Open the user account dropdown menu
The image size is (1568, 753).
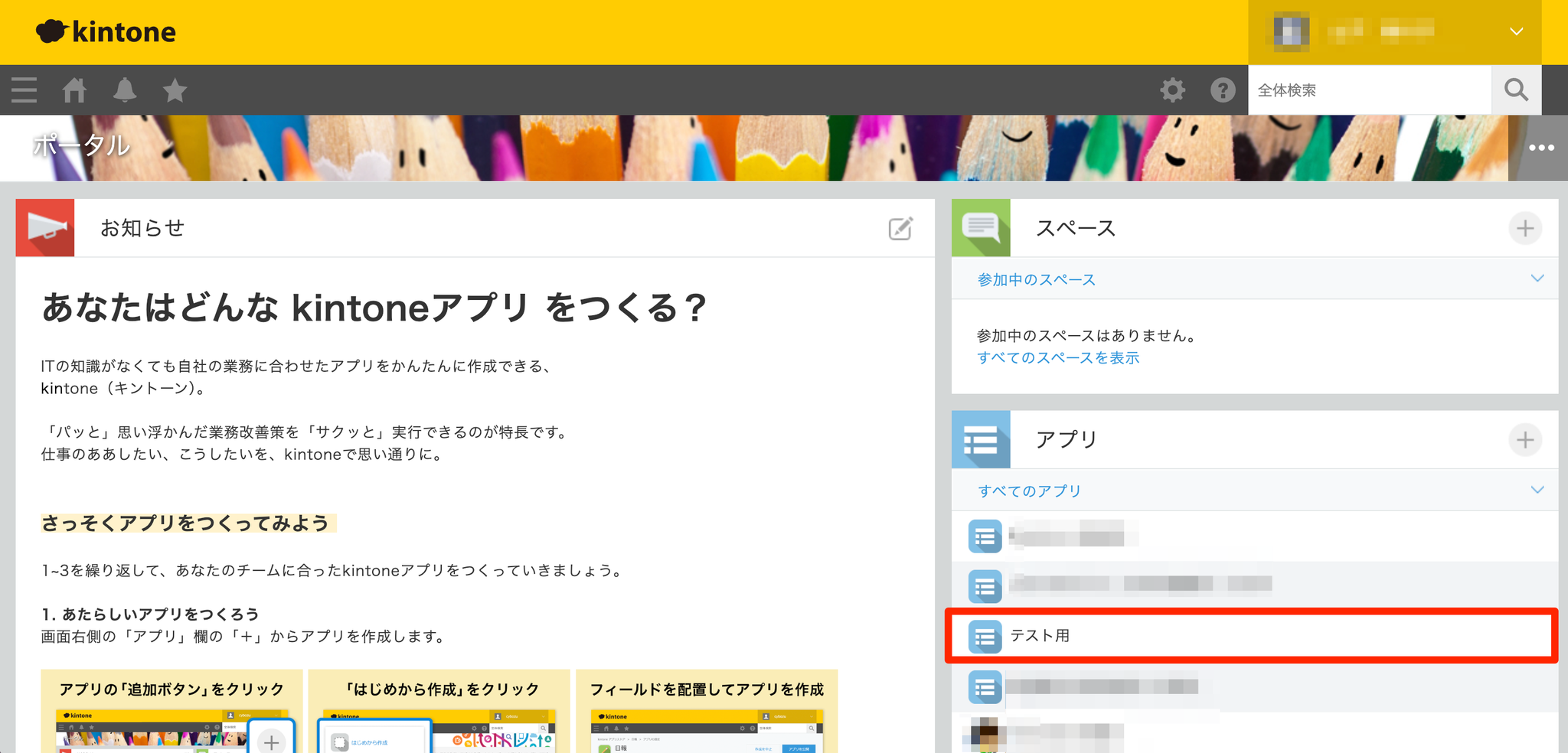coord(1516,31)
